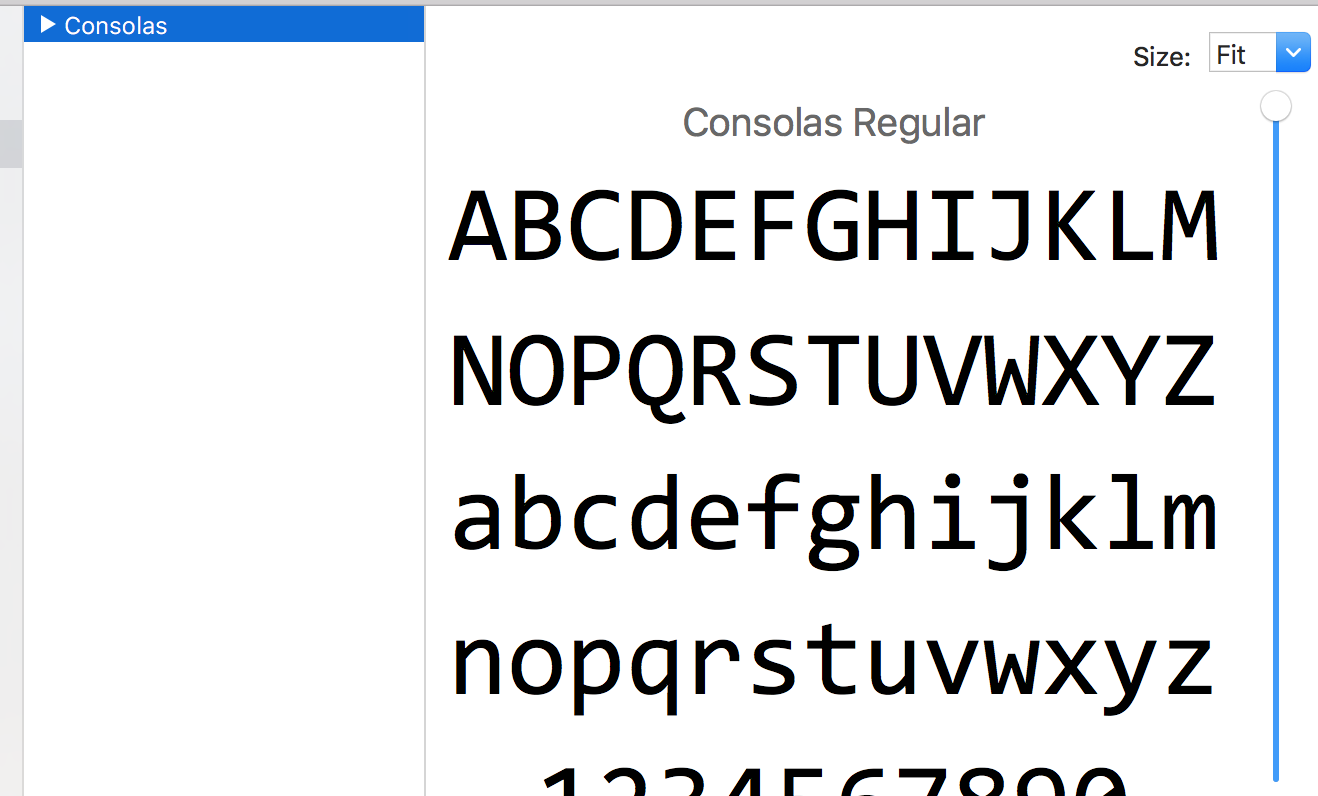Click the Consolas Regular preview title
This screenshot has width=1318, height=796.
pos(833,122)
